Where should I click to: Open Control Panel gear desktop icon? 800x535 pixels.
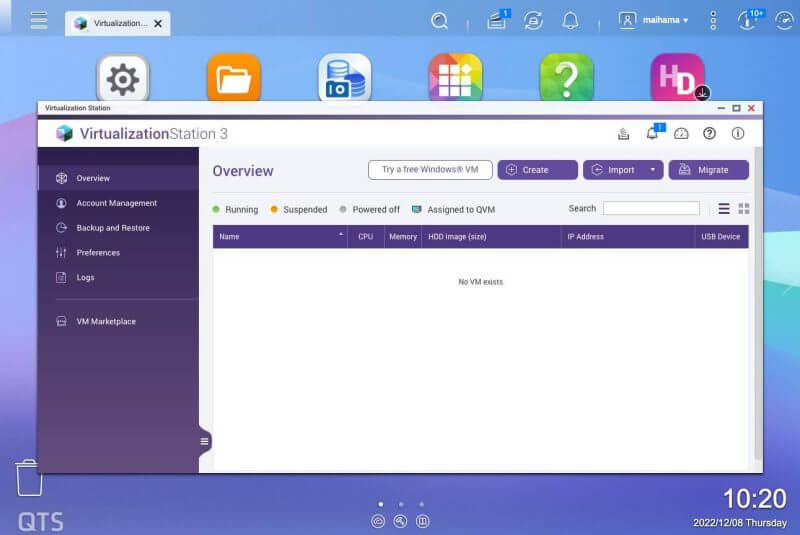click(122, 79)
